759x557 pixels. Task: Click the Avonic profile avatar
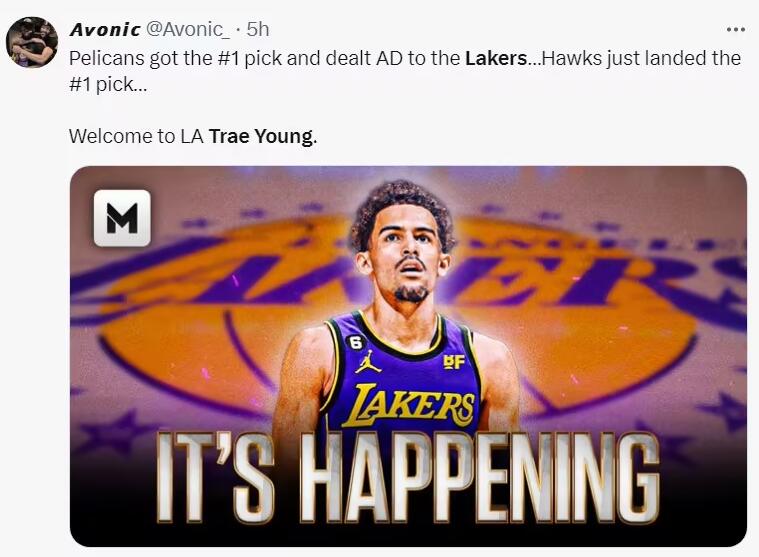(x=31, y=43)
